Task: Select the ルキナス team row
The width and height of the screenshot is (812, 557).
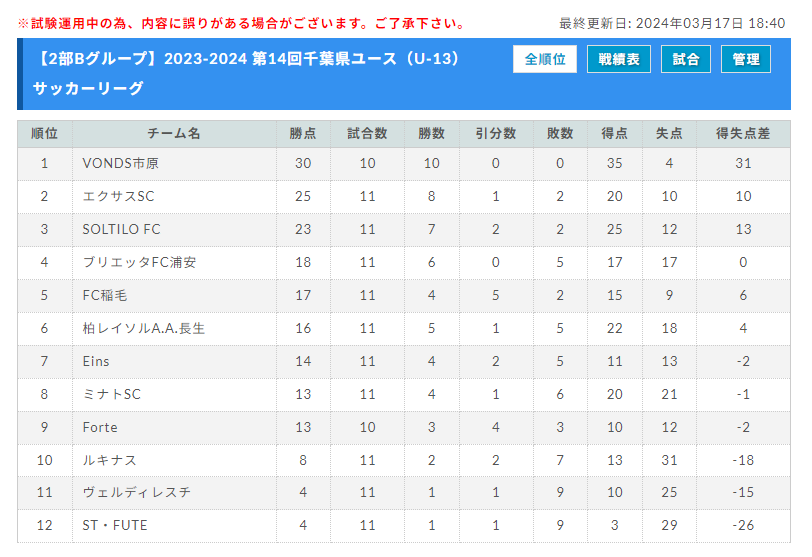Action: tap(403, 460)
